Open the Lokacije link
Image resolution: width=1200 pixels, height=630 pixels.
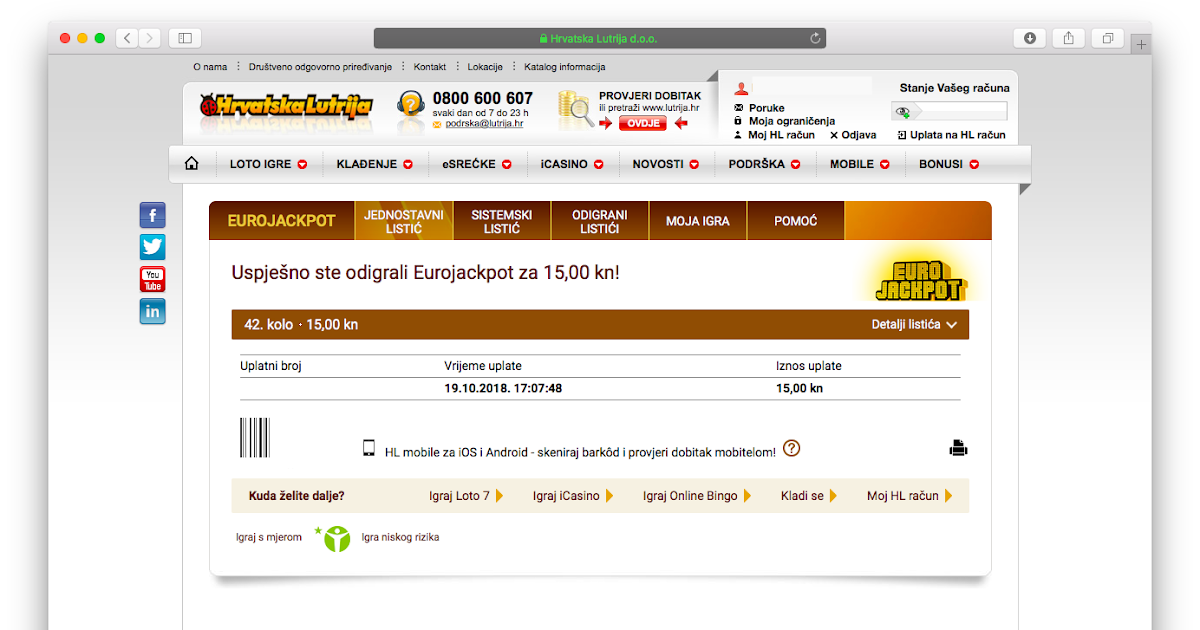(485, 67)
